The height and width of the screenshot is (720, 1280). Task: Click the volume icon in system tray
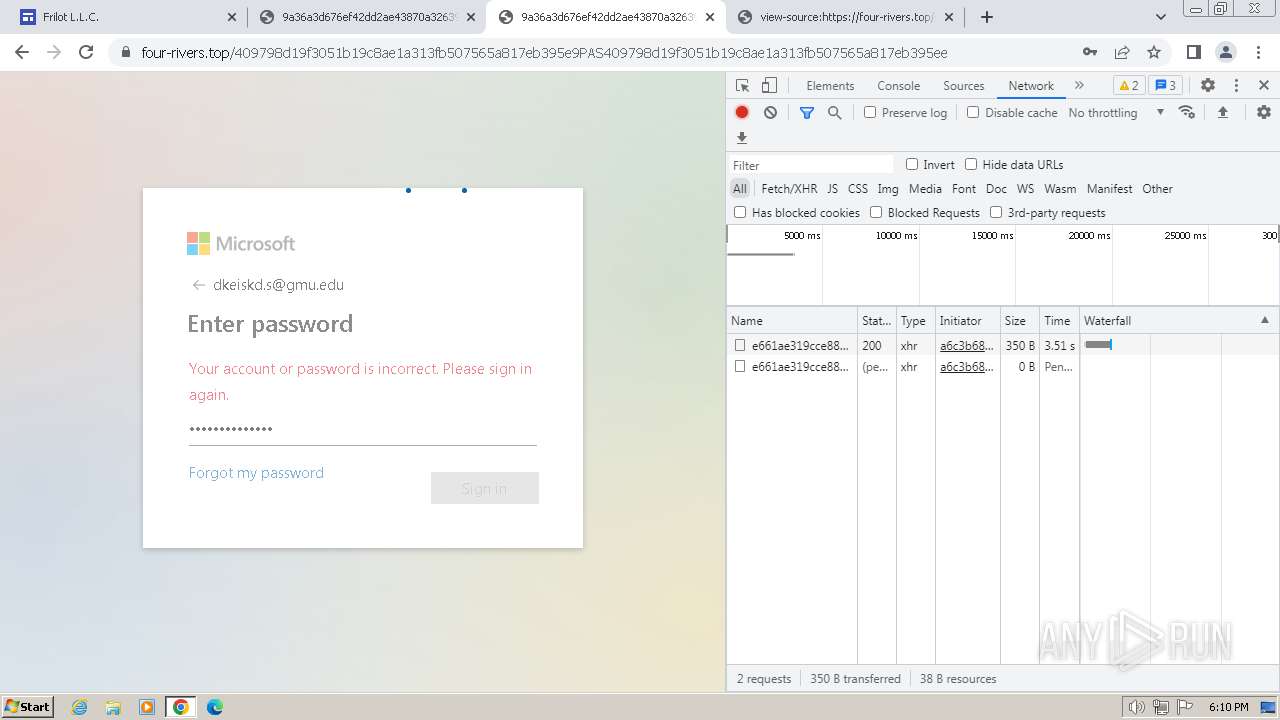(x=1137, y=707)
